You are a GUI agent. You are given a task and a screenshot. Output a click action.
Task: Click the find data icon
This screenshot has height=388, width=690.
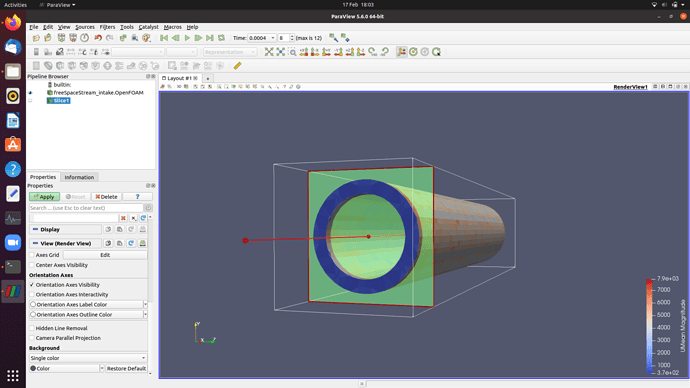[135, 38]
